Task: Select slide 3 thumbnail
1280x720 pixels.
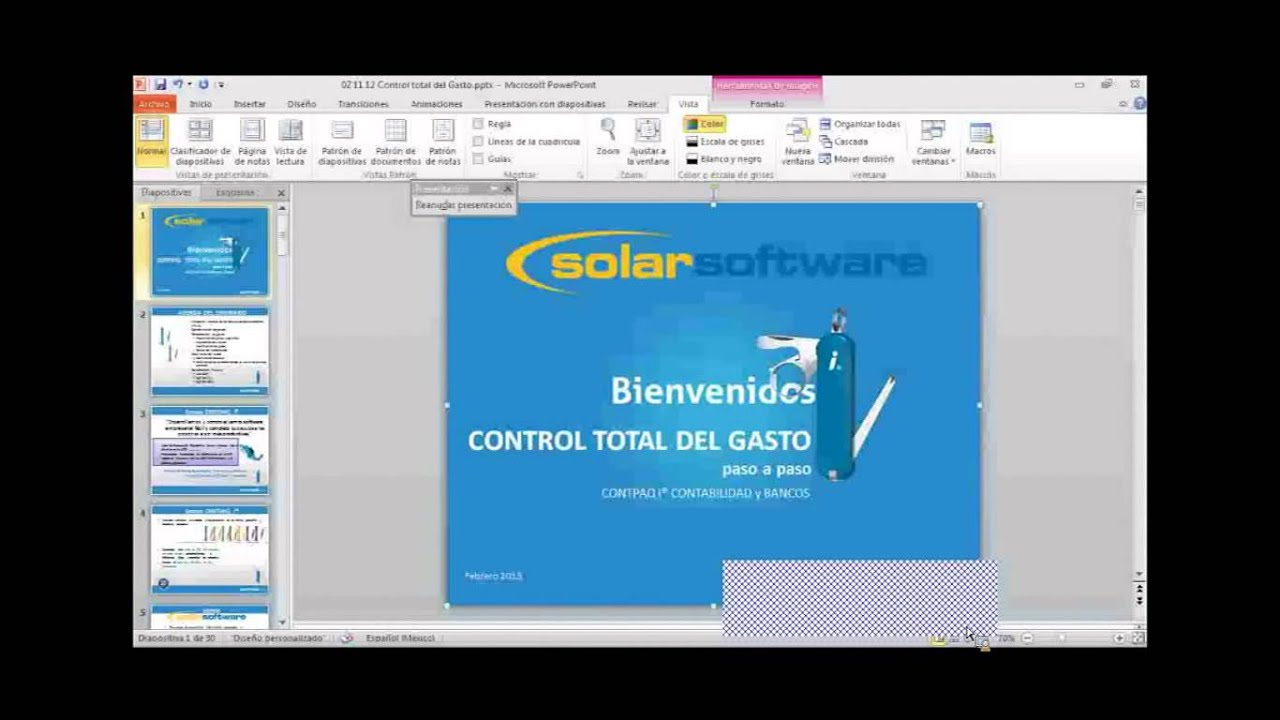Action: (210, 450)
